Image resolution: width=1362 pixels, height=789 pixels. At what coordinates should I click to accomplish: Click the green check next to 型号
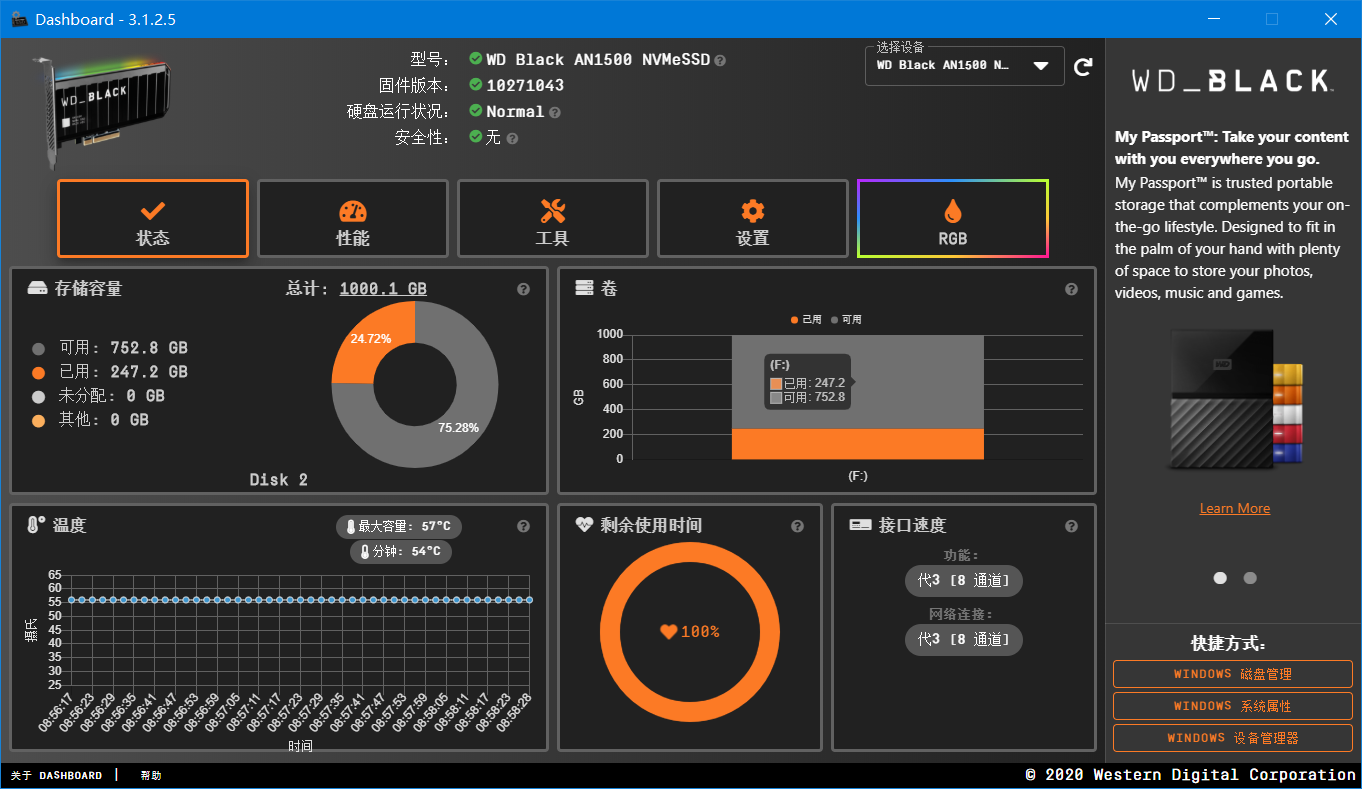(x=476, y=59)
